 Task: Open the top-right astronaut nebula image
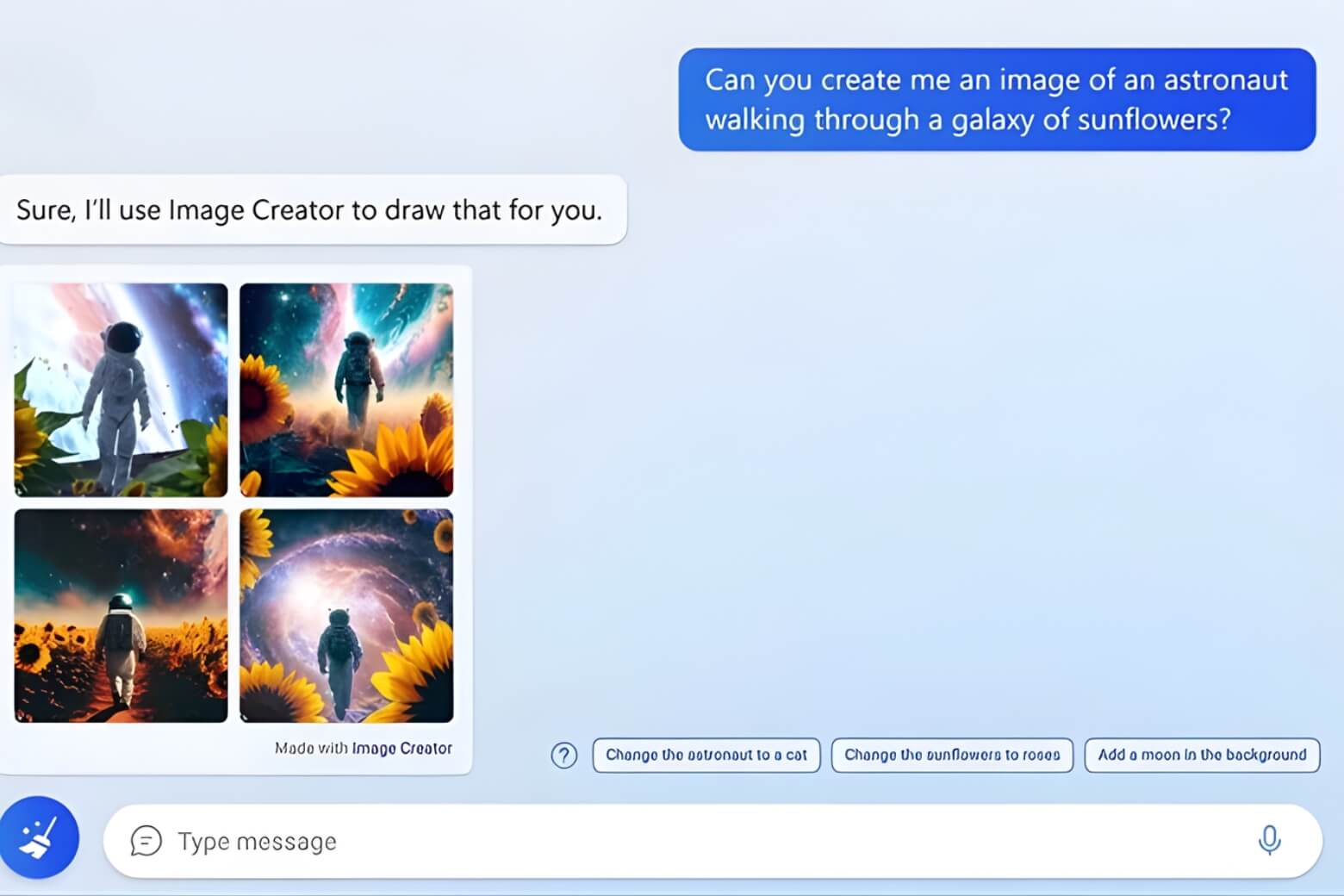[x=346, y=389]
